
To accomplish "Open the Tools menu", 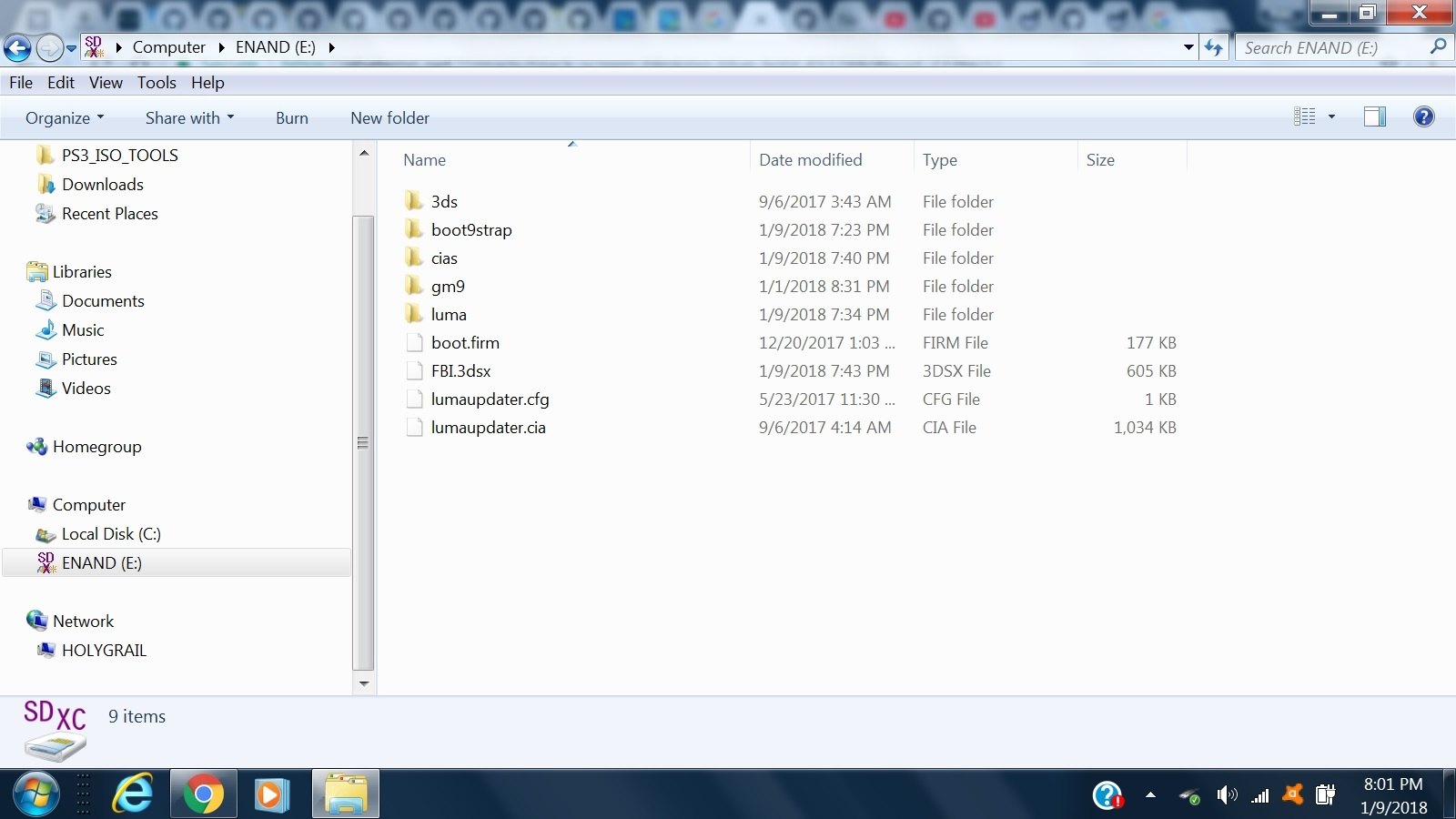I will coord(157,82).
